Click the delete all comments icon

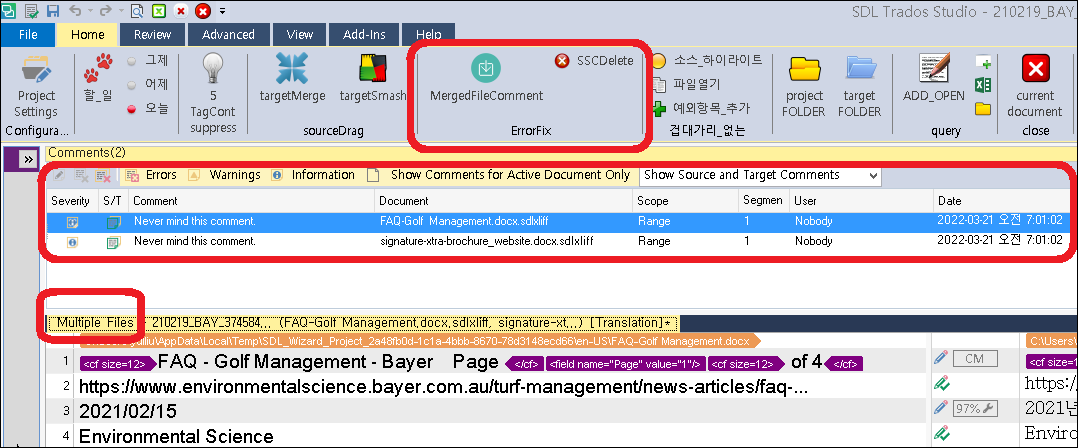103,176
